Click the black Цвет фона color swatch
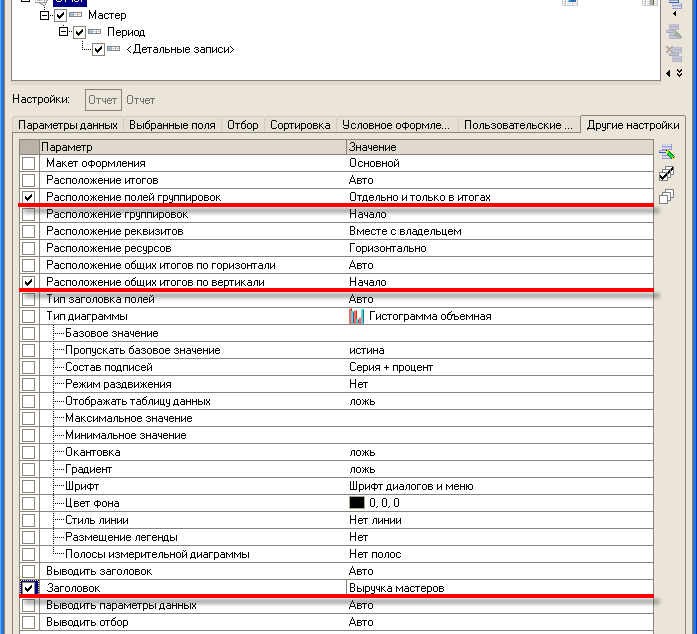The width and height of the screenshot is (697, 634). (357, 502)
